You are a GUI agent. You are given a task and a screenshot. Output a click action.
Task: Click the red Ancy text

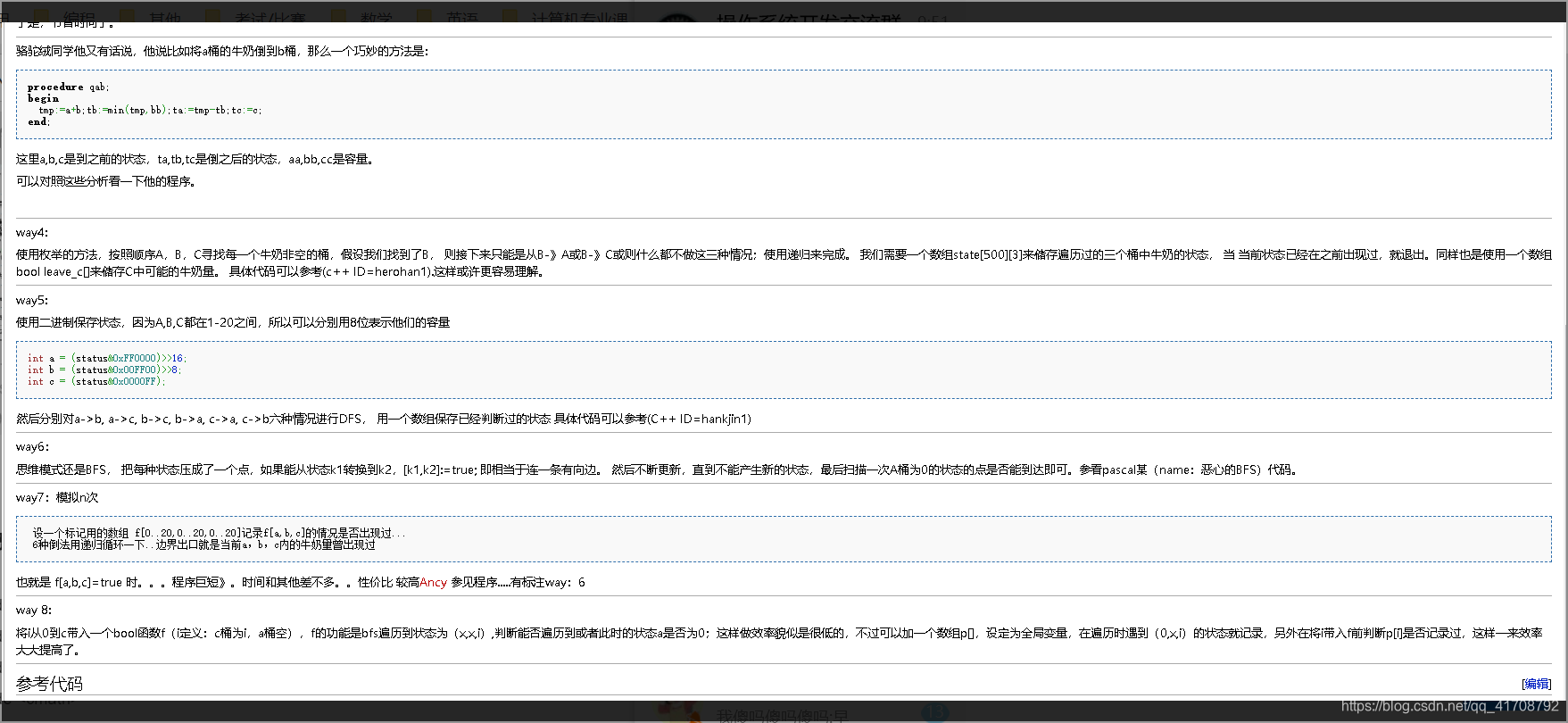point(433,582)
